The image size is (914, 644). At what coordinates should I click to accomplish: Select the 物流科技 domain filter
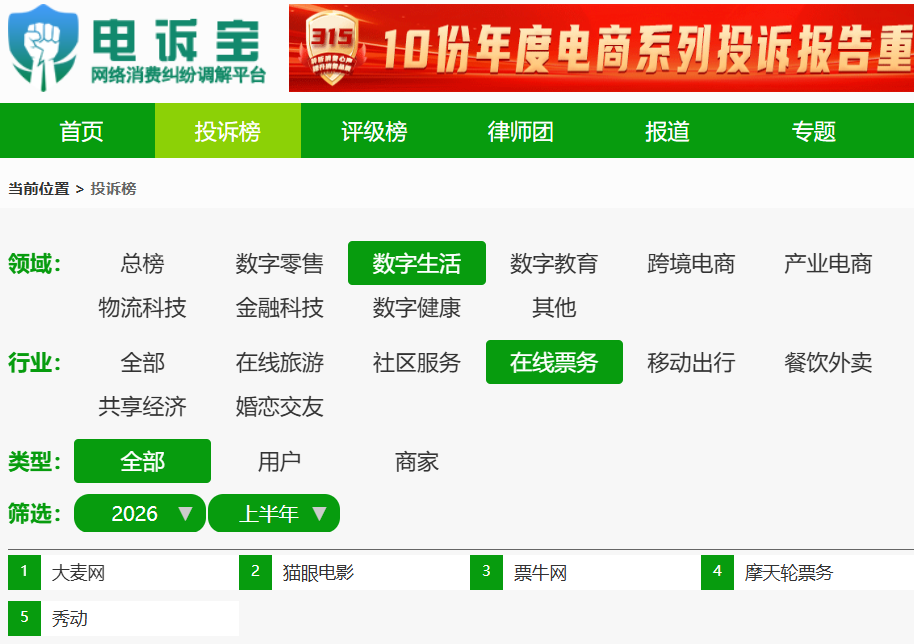pyautogui.click(x=142, y=307)
